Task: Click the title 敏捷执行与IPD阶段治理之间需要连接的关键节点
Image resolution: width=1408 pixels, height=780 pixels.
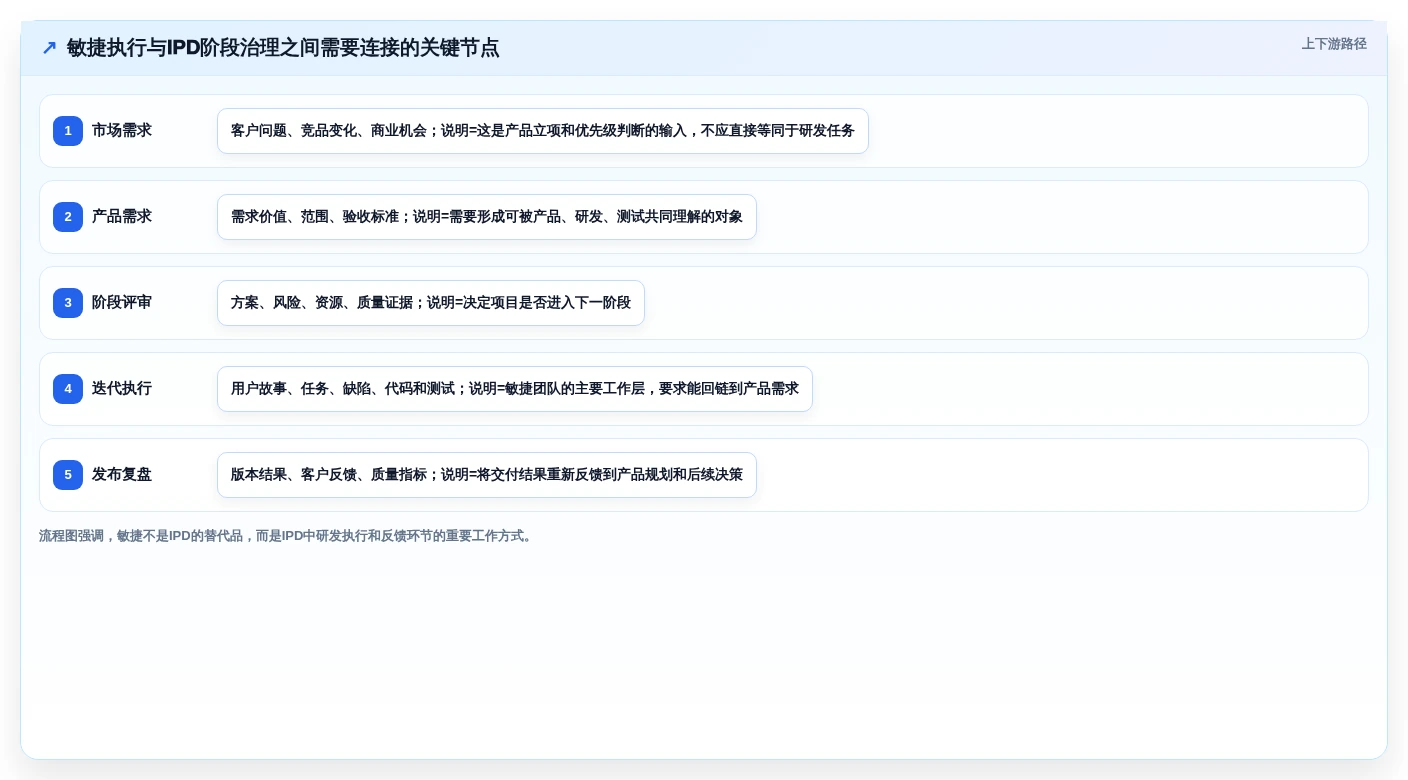Action: pyautogui.click(x=283, y=48)
